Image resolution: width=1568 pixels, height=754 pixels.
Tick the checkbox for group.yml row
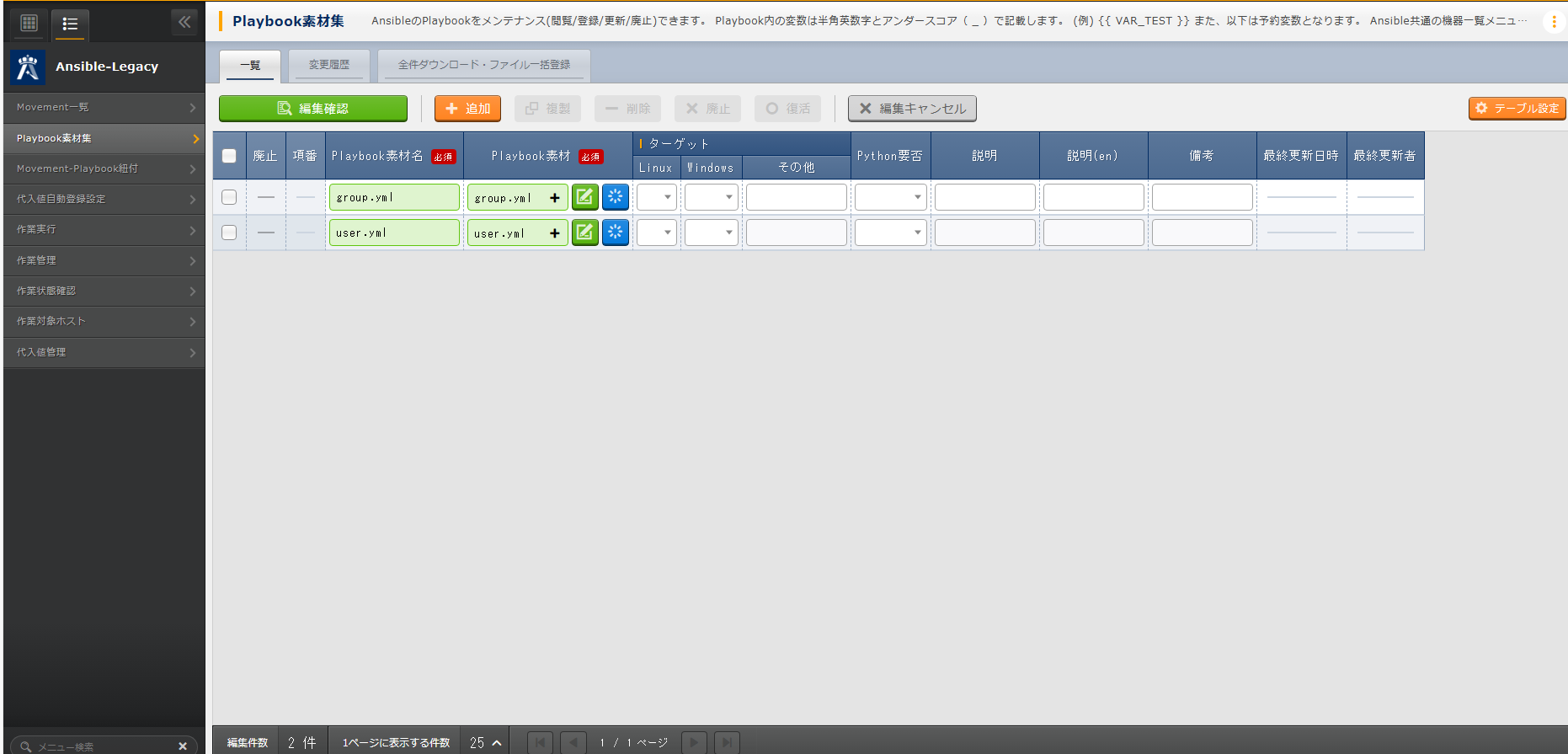[x=229, y=197]
